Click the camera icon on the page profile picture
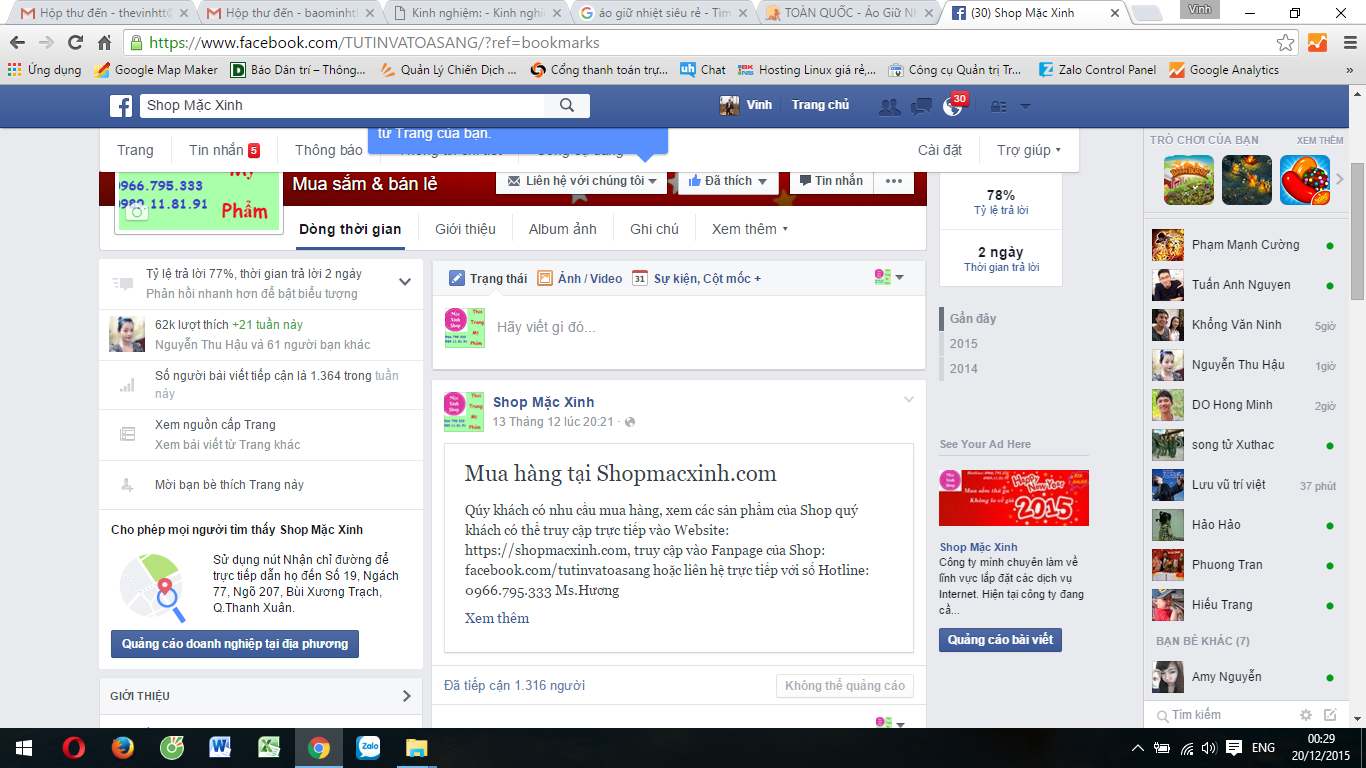1366x768 pixels. [x=137, y=210]
